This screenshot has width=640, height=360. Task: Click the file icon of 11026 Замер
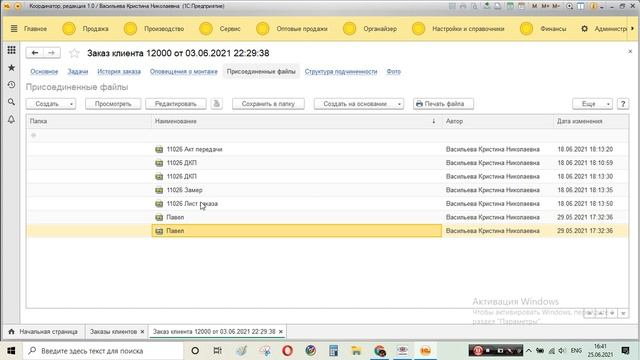point(159,190)
